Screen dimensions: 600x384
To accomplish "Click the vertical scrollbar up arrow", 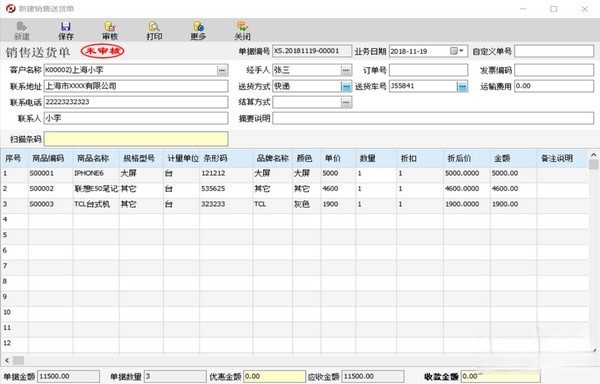I will [593, 155].
